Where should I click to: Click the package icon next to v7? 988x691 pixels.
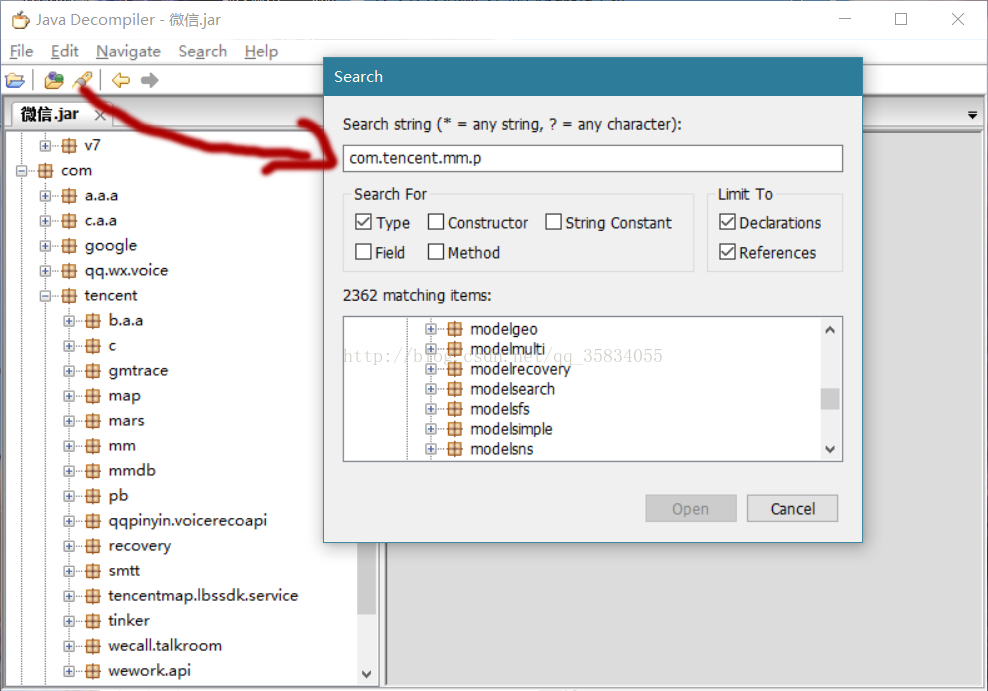[69, 146]
